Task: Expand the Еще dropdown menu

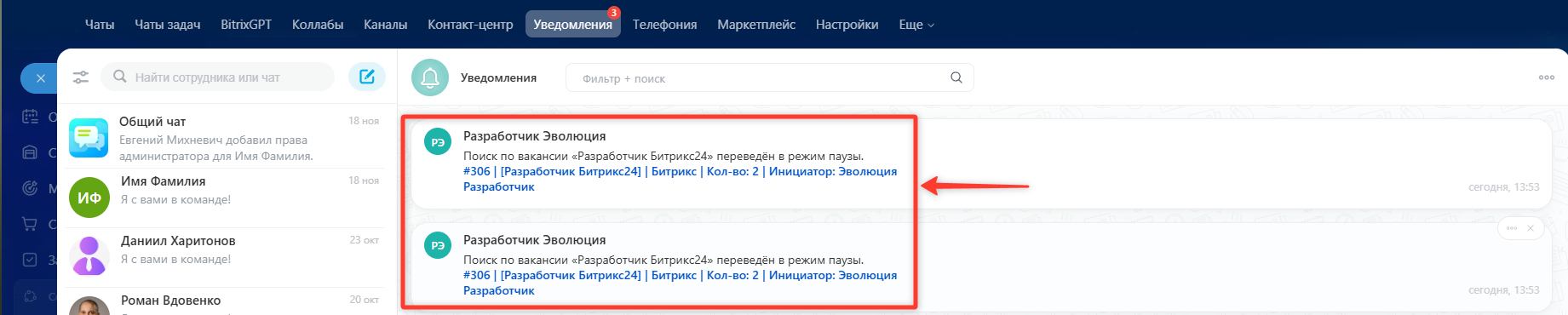Action: tap(916, 25)
